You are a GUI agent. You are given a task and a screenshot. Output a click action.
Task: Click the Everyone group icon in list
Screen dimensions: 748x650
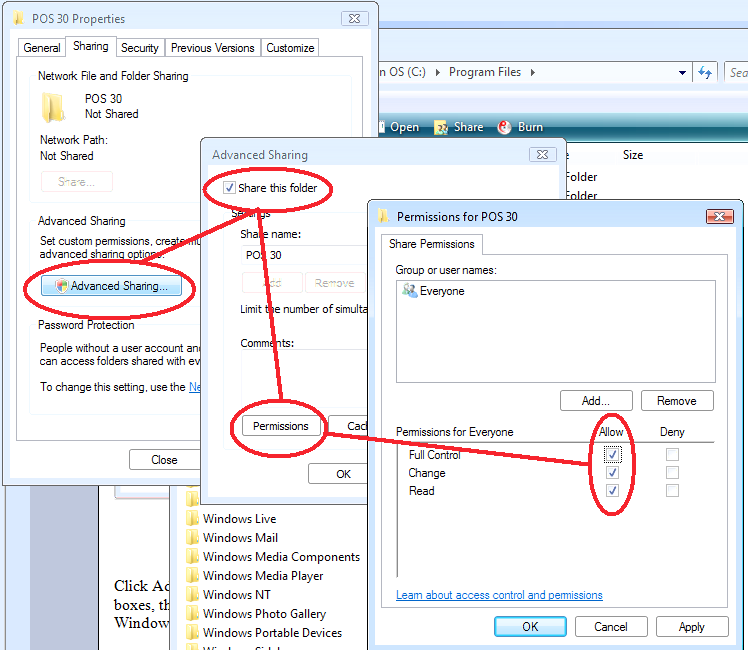tap(408, 291)
